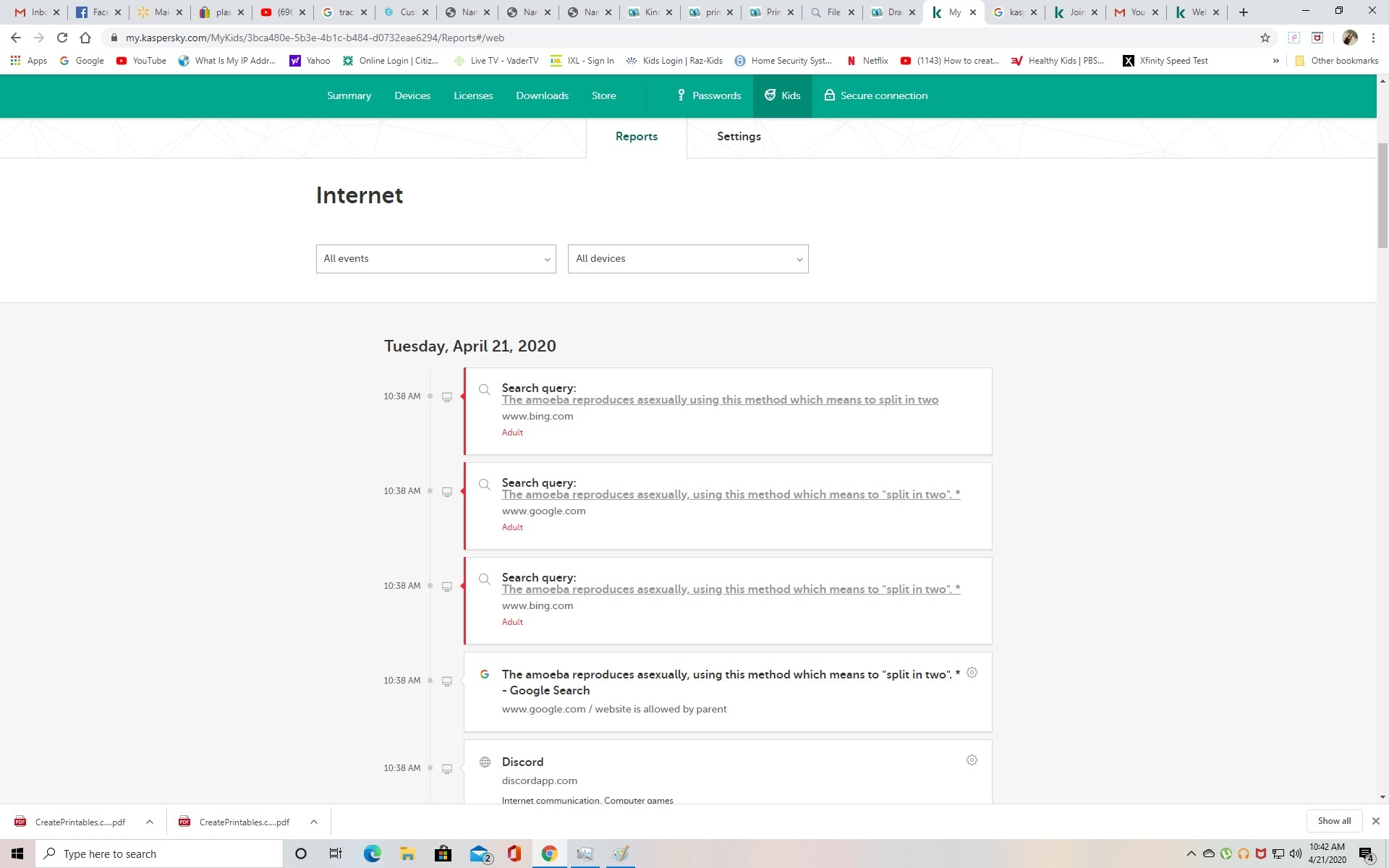Open the Devices menu item
1389x868 pixels.
tap(412, 95)
